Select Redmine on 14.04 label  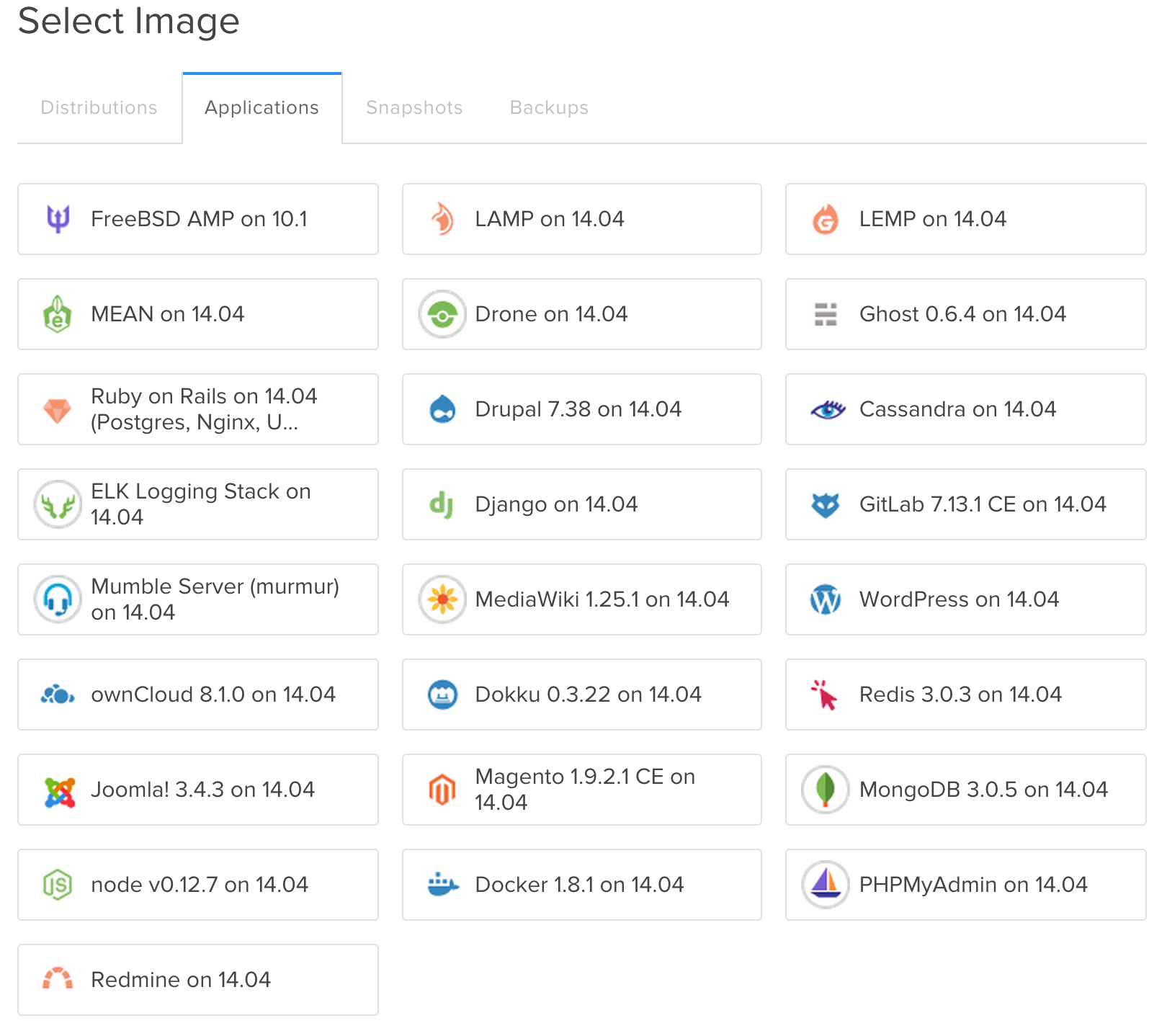tap(181, 980)
